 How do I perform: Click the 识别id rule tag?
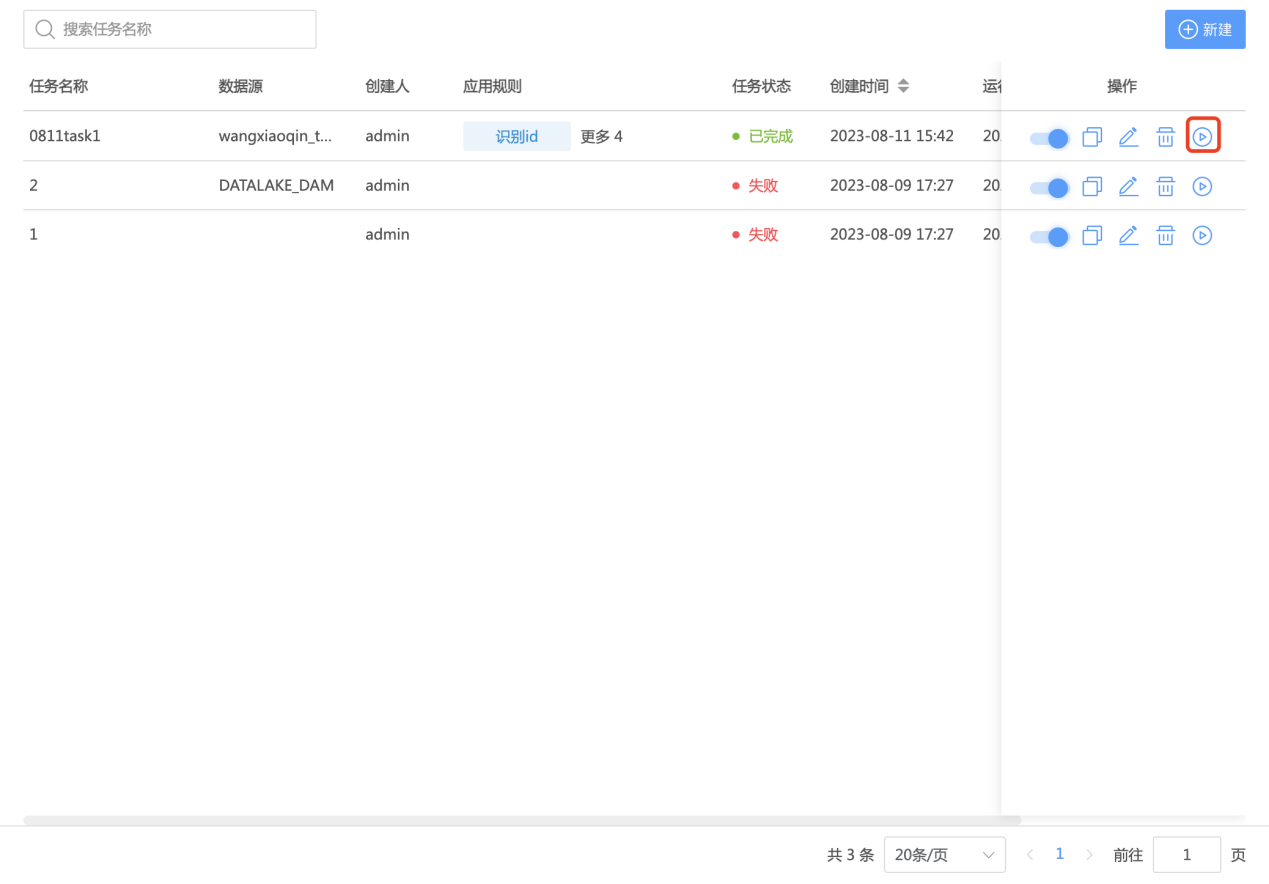tap(517, 136)
